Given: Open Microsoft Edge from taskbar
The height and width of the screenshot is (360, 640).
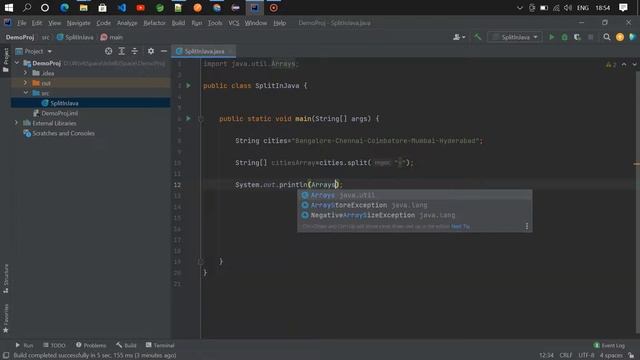Looking at the screenshot, I should coord(64,7).
